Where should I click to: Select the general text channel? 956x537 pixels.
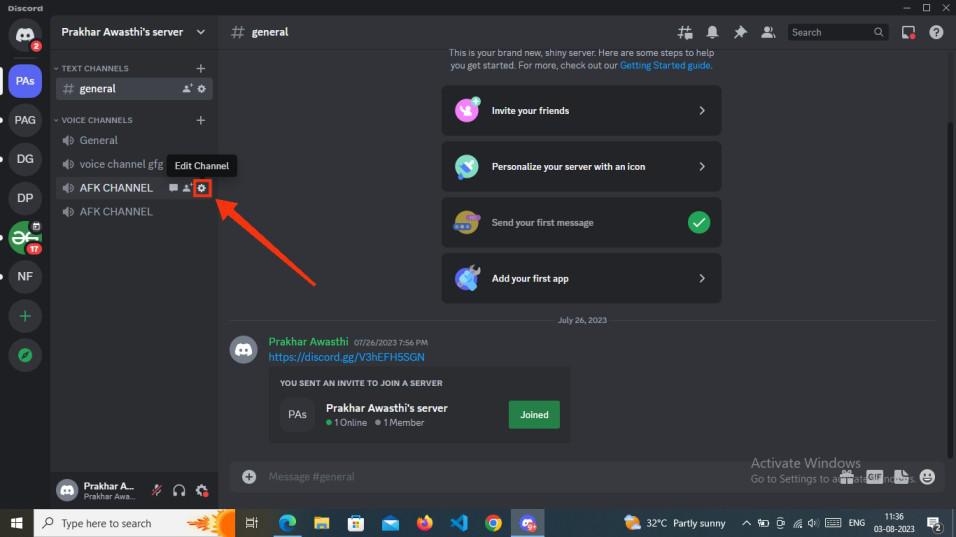tap(134, 88)
